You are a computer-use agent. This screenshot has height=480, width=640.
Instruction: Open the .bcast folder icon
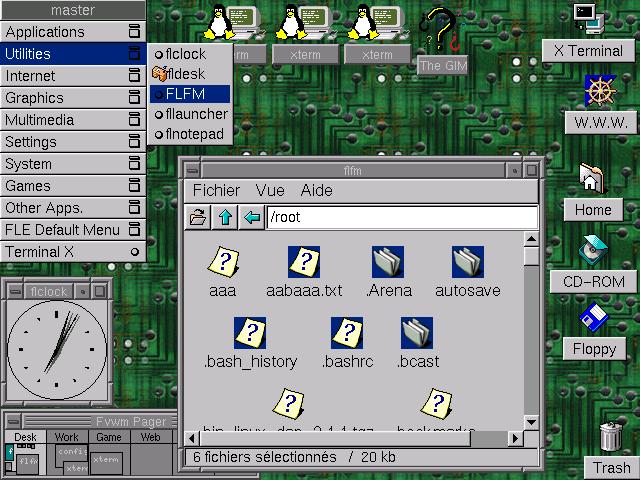[x=417, y=333]
